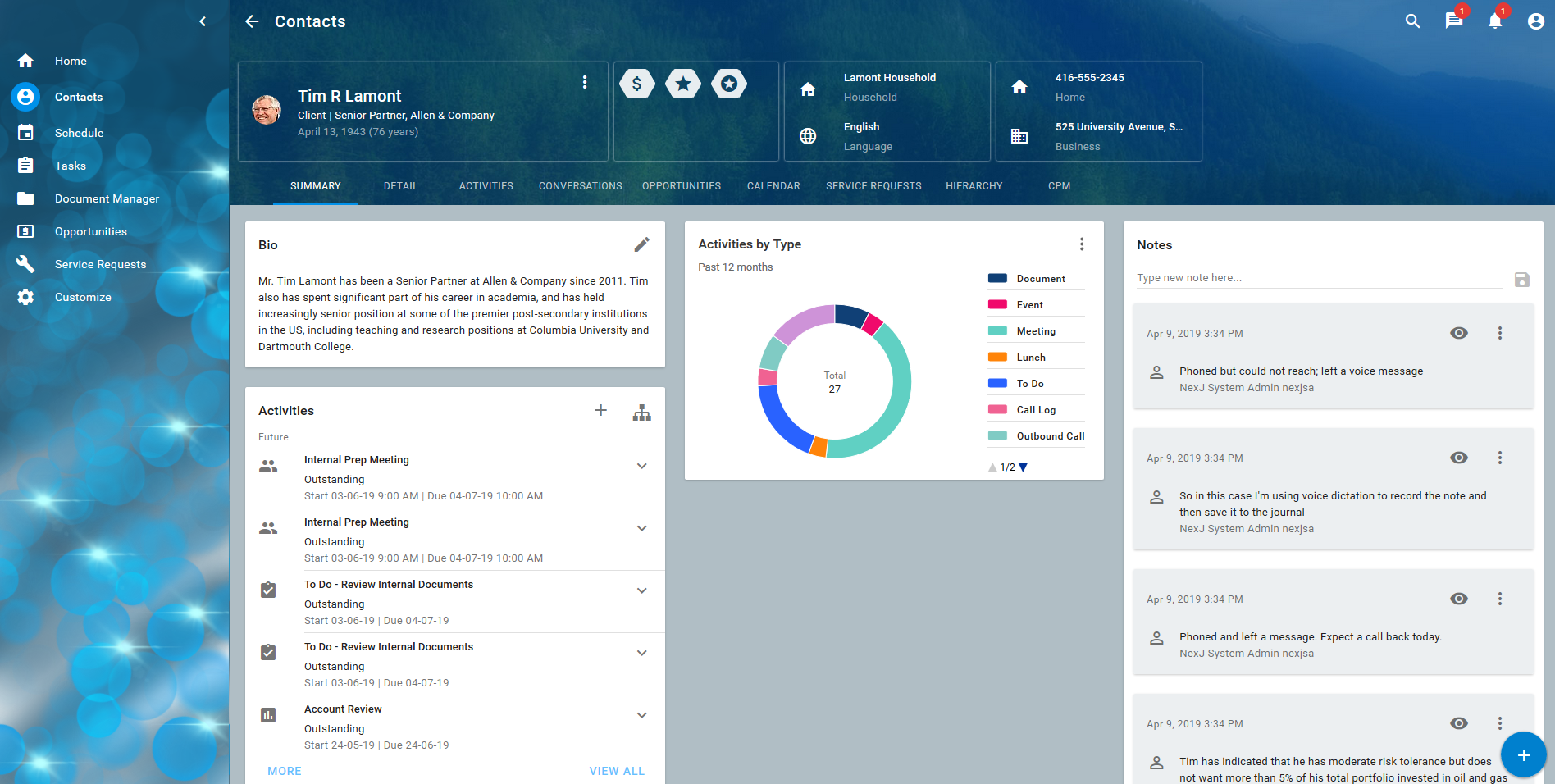Open the notifications bell
This screenshot has height=784, width=1555.
pos(1494,21)
